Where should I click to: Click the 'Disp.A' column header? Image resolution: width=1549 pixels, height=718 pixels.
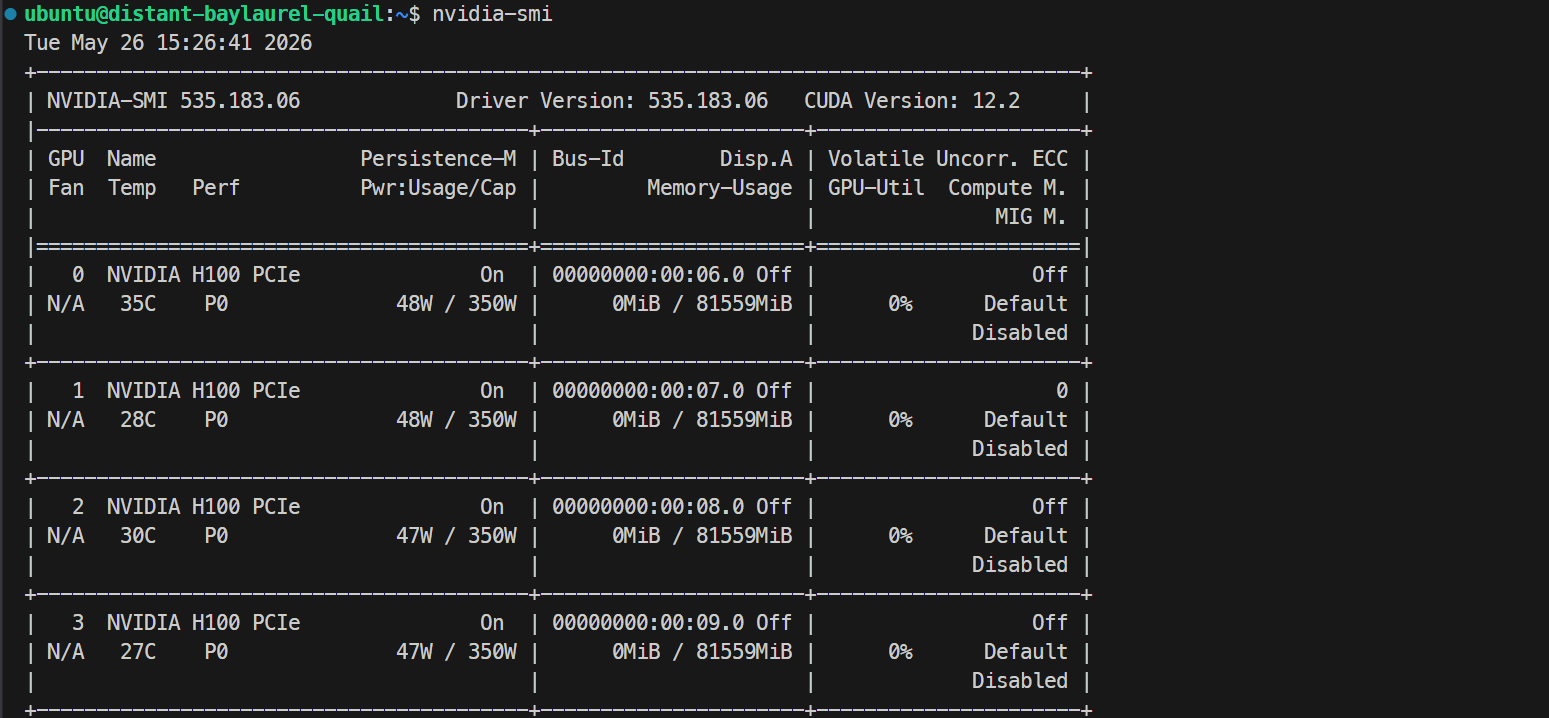[x=756, y=159]
